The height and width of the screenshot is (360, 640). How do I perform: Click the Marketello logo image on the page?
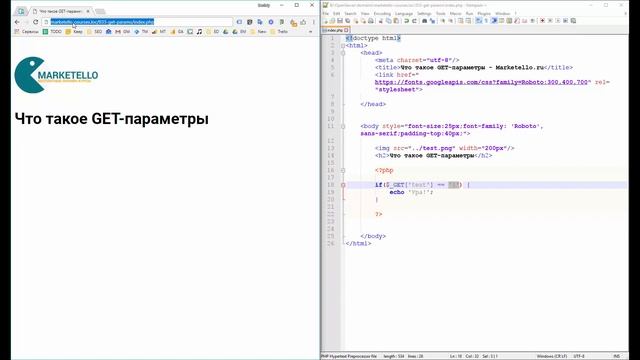[56, 75]
